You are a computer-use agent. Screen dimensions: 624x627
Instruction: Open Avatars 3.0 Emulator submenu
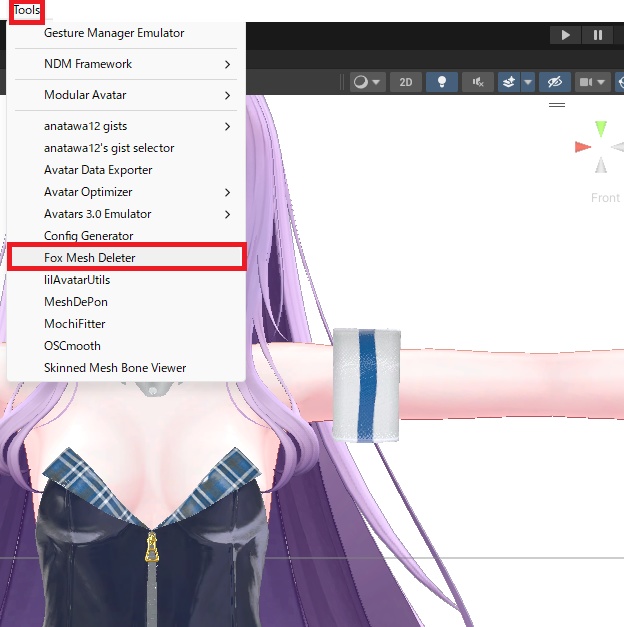pyautogui.click(x=126, y=214)
